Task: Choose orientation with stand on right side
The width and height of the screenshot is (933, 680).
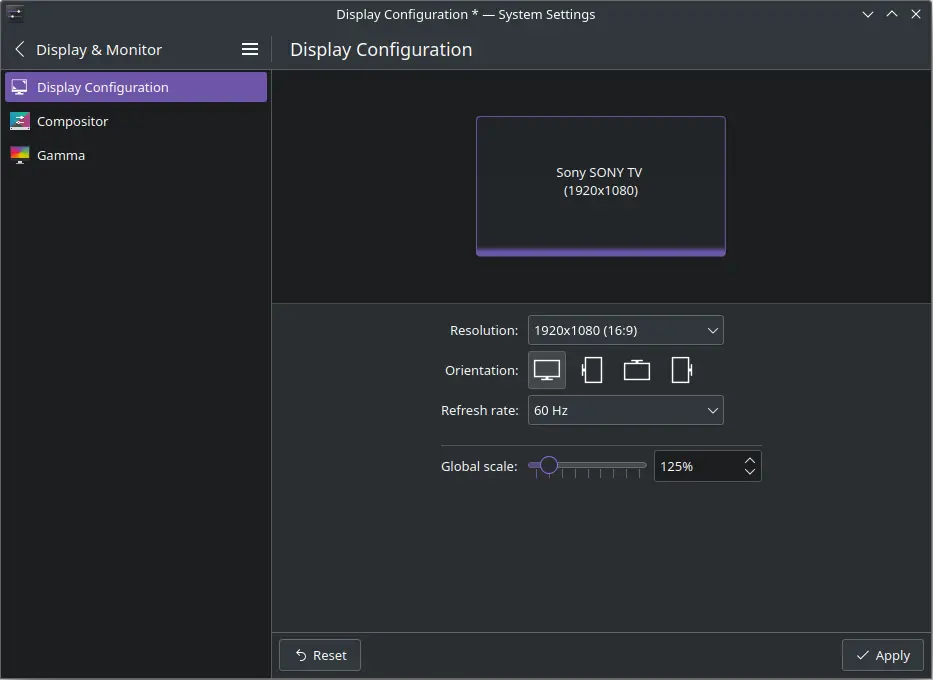Action: [682, 370]
